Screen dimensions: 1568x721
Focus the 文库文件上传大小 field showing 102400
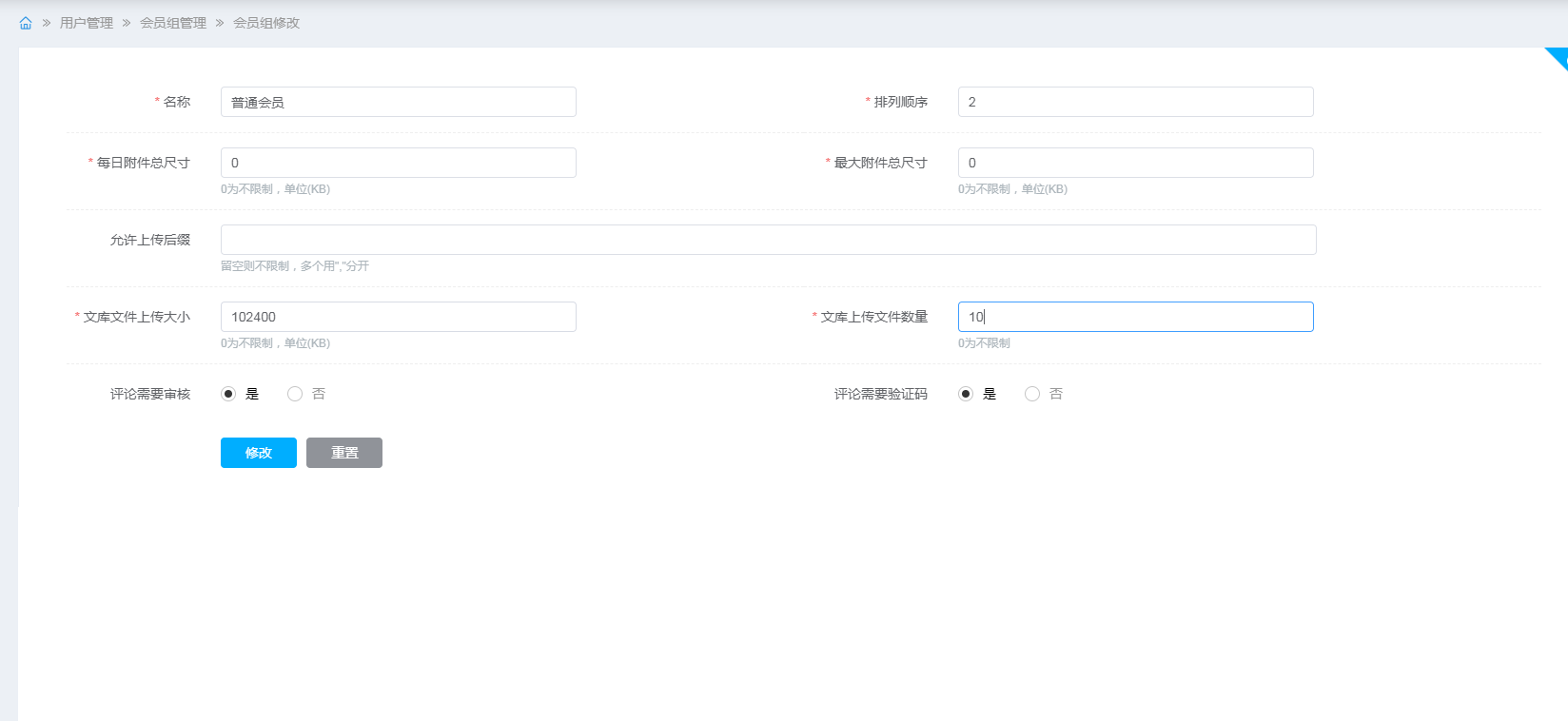[398, 317]
